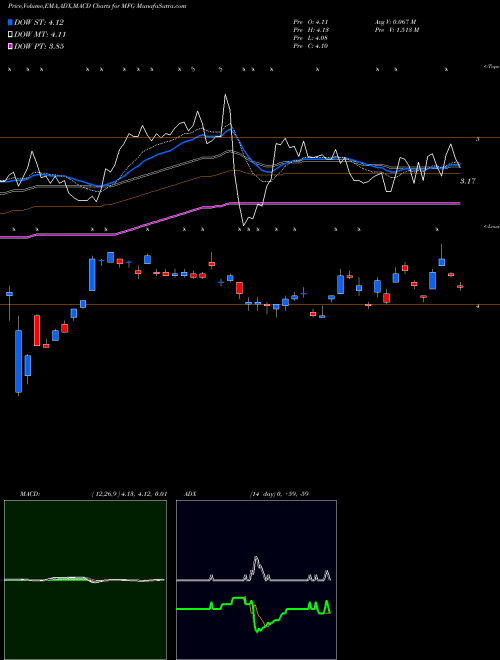Viewport: 500px width, 660px height.
Task: Click the ADX '(14 day) 0, +59, -59' values
Action: pos(279,494)
